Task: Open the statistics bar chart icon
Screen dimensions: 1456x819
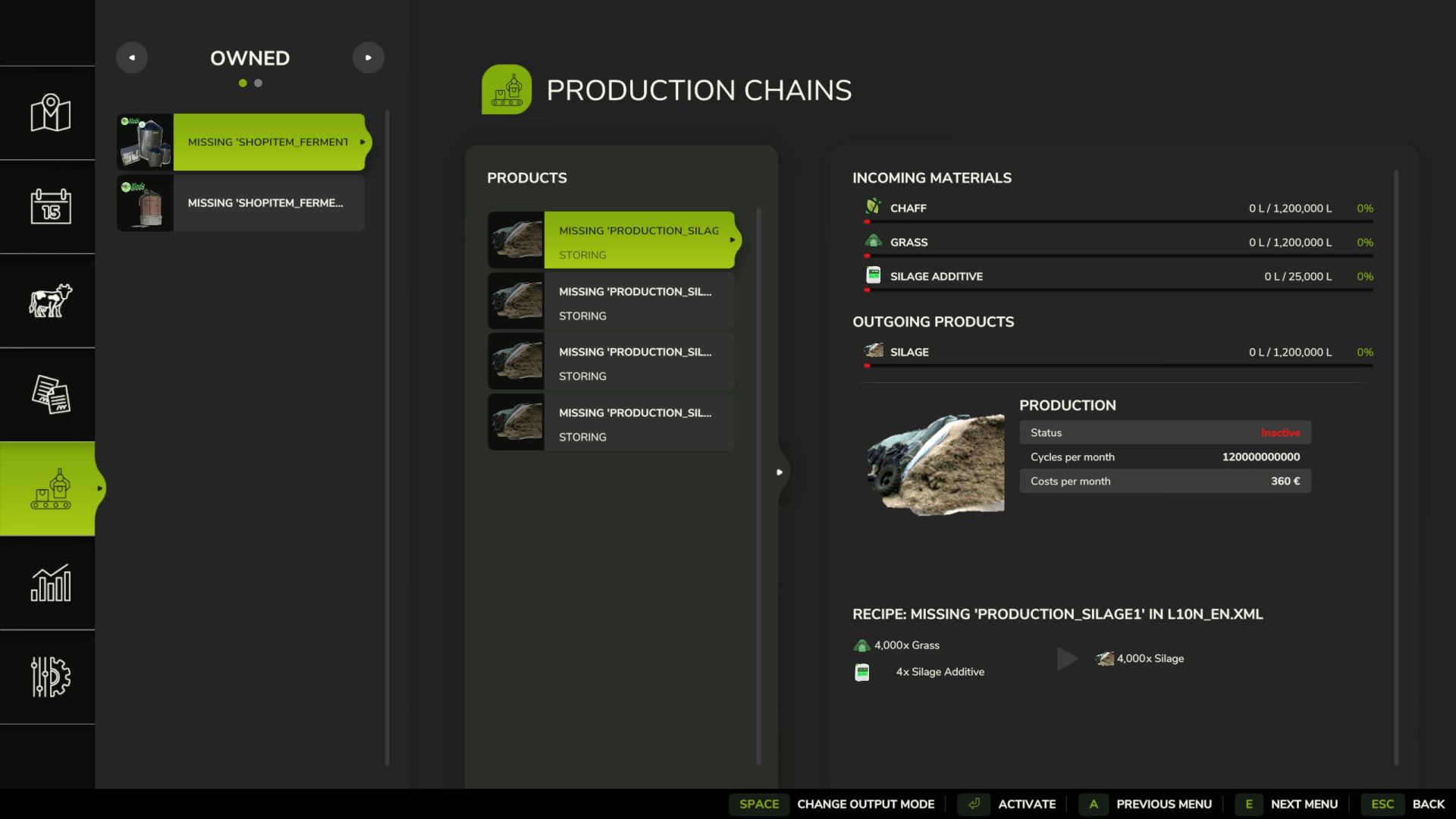Action: click(x=50, y=583)
